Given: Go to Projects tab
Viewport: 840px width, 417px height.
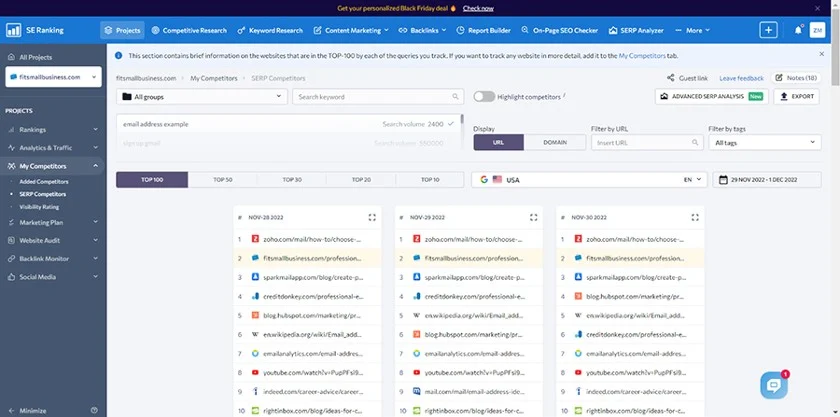Looking at the screenshot, I should 122,31.
